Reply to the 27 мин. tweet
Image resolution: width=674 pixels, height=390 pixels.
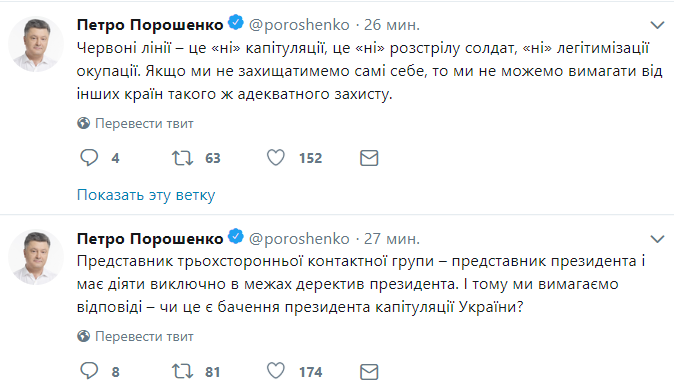[x=89, y=371]
